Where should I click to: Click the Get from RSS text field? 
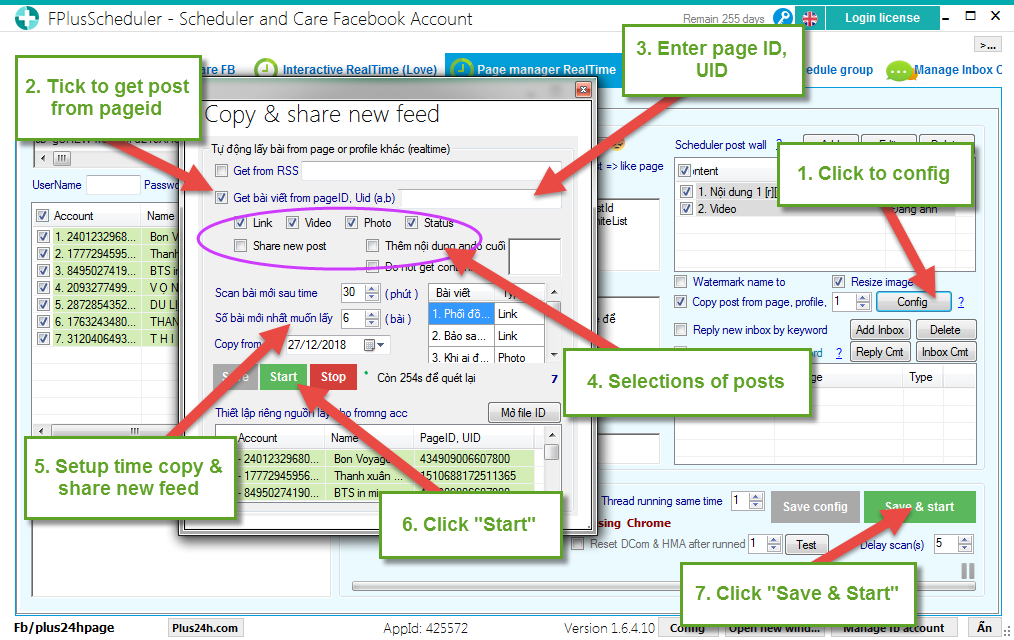coord(431,171)
